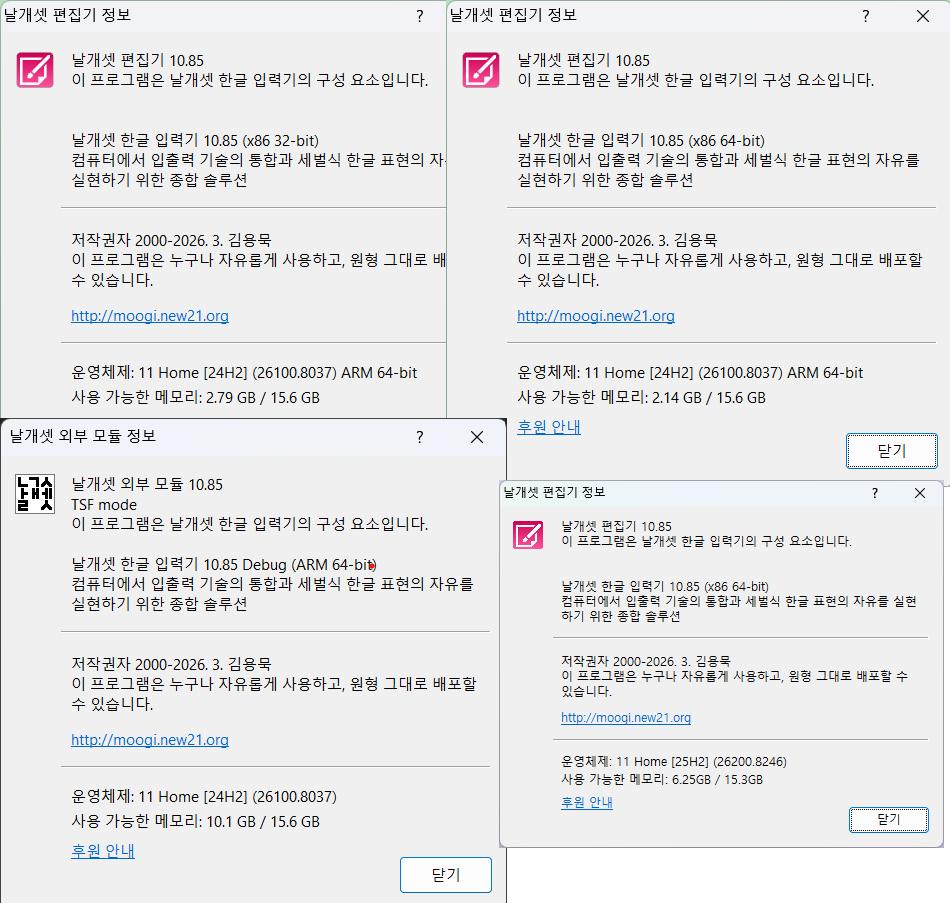
Task: Click the 저작권자 line in the 외부 모듈 정보 window
Action: coord(171,664)
